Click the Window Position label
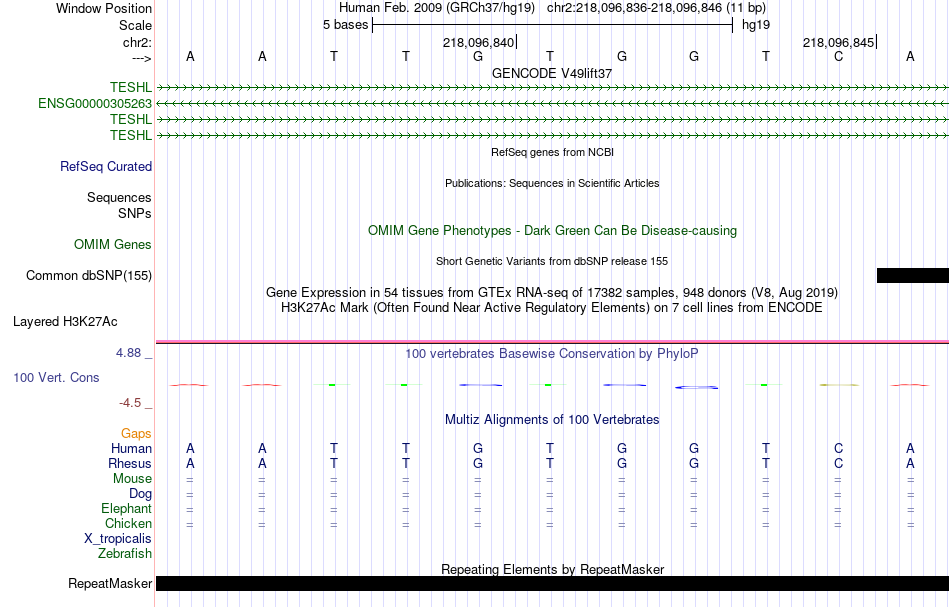Viewport: 950px width, 607px height. (104, 8)
